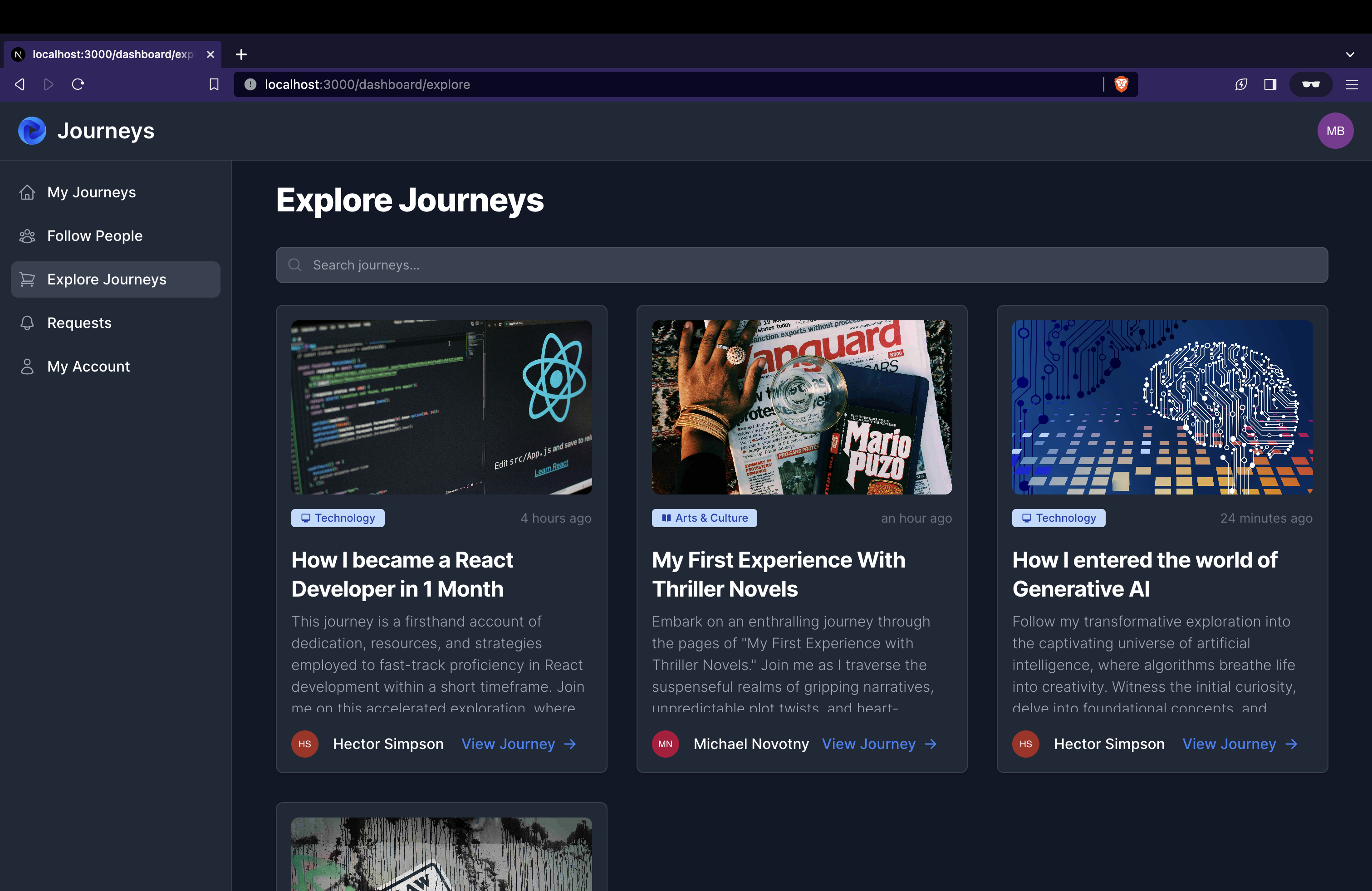Go to My Account
The image size is (1372, 891).
click(88, 367)
